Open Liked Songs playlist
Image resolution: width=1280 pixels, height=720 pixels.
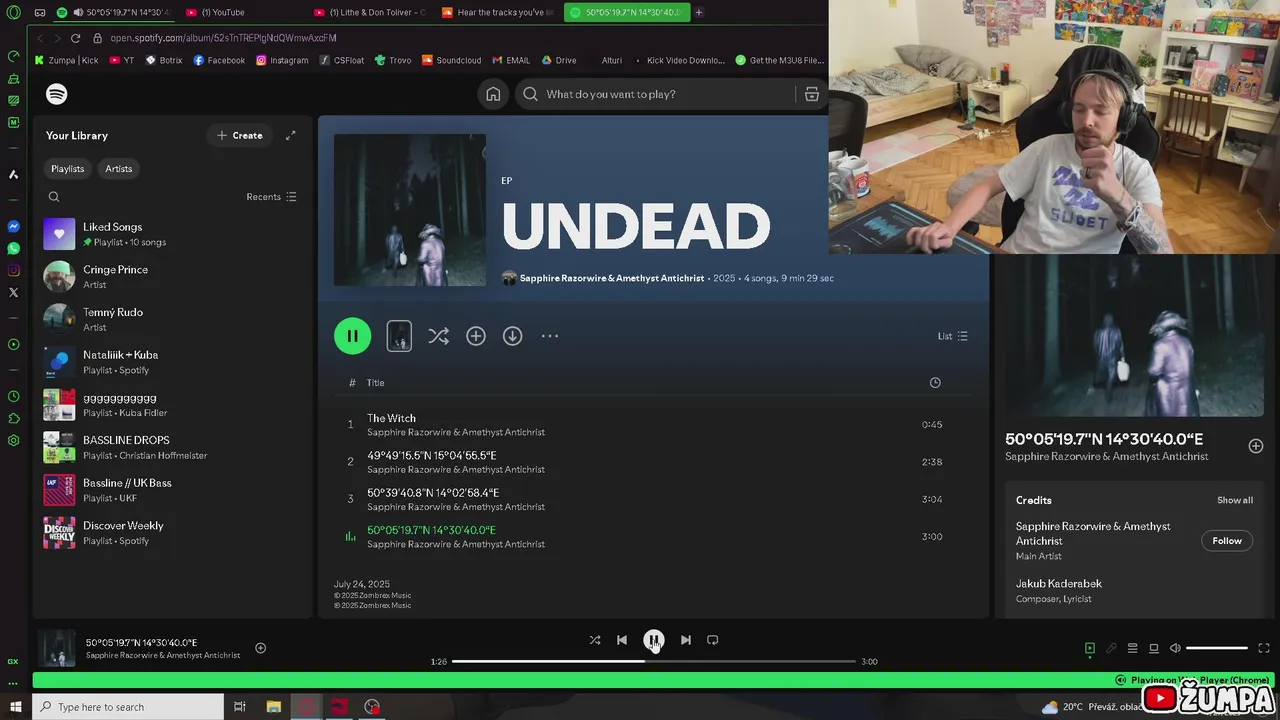[x=172, y=234]
